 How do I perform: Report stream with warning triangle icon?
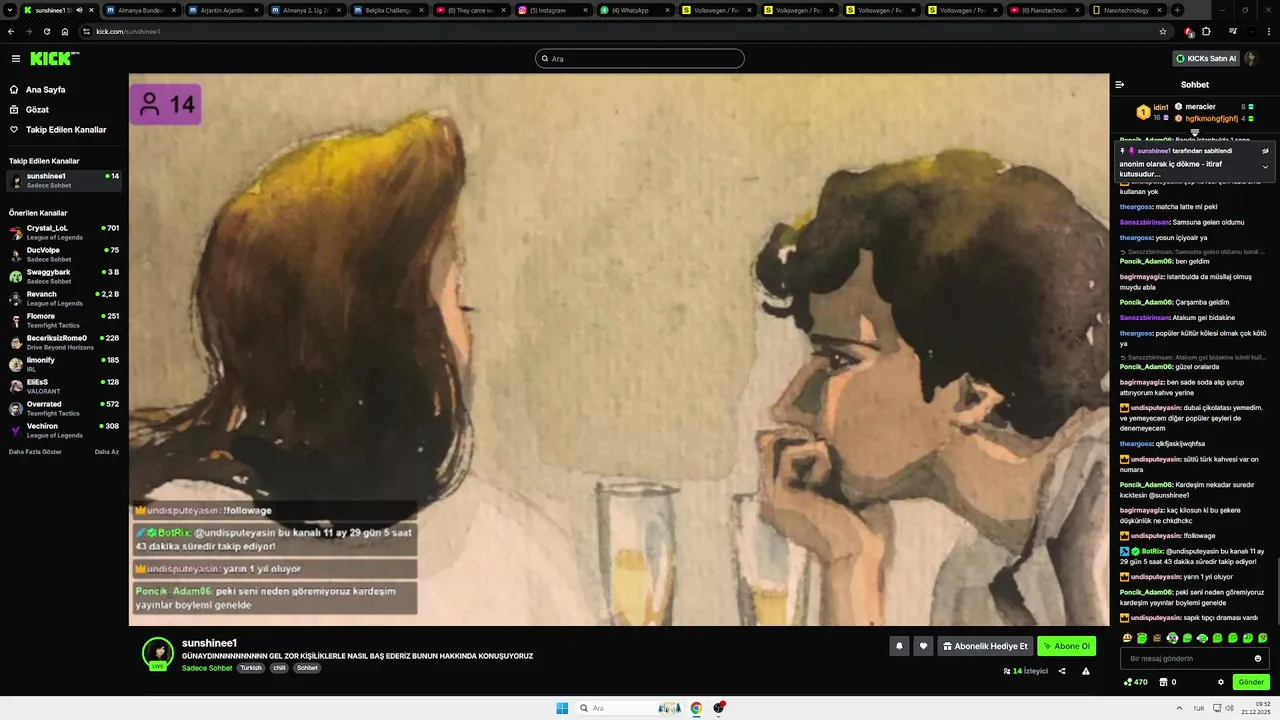pyautogui.click(x=1086, y=671)
